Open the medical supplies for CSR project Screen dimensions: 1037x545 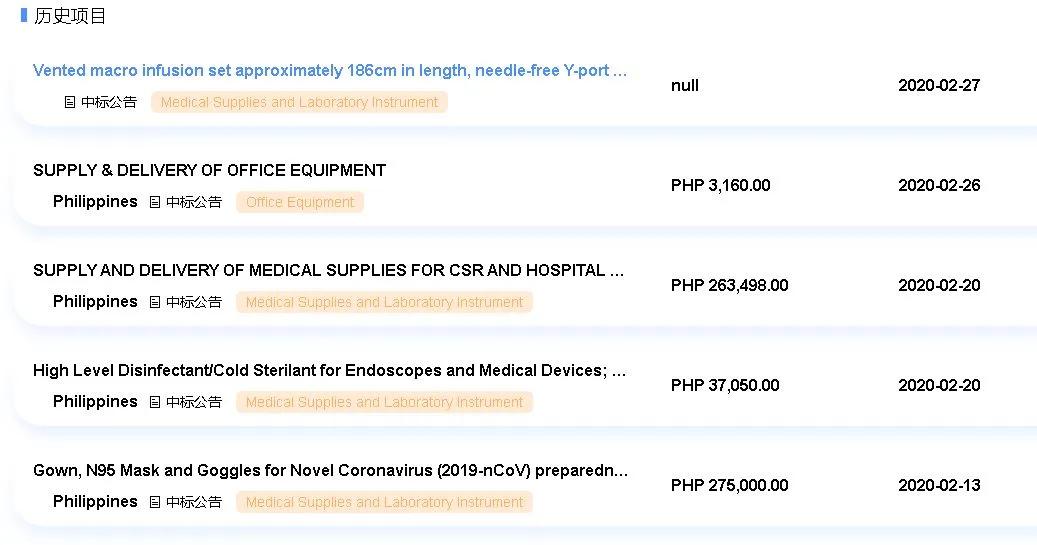click(x=330, y=270)
